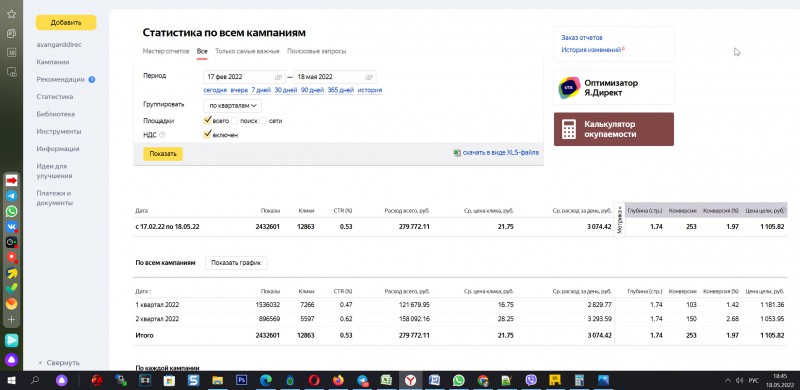The height and width of the screenshot is (390, 800).
Task: Switch to 'Только самые важные' tab
Action: click(247, 51)
